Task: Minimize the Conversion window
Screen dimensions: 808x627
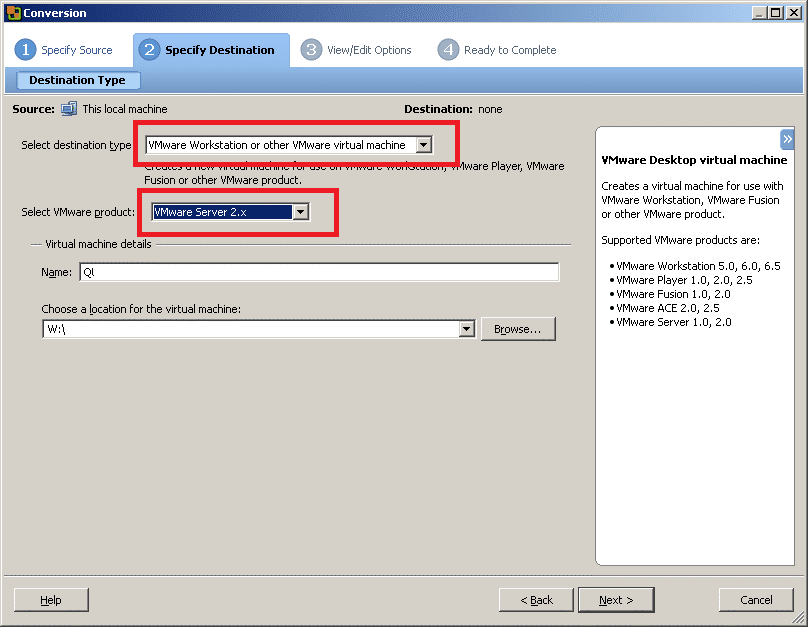Action: pyautogui.click(x=759, y=13)
